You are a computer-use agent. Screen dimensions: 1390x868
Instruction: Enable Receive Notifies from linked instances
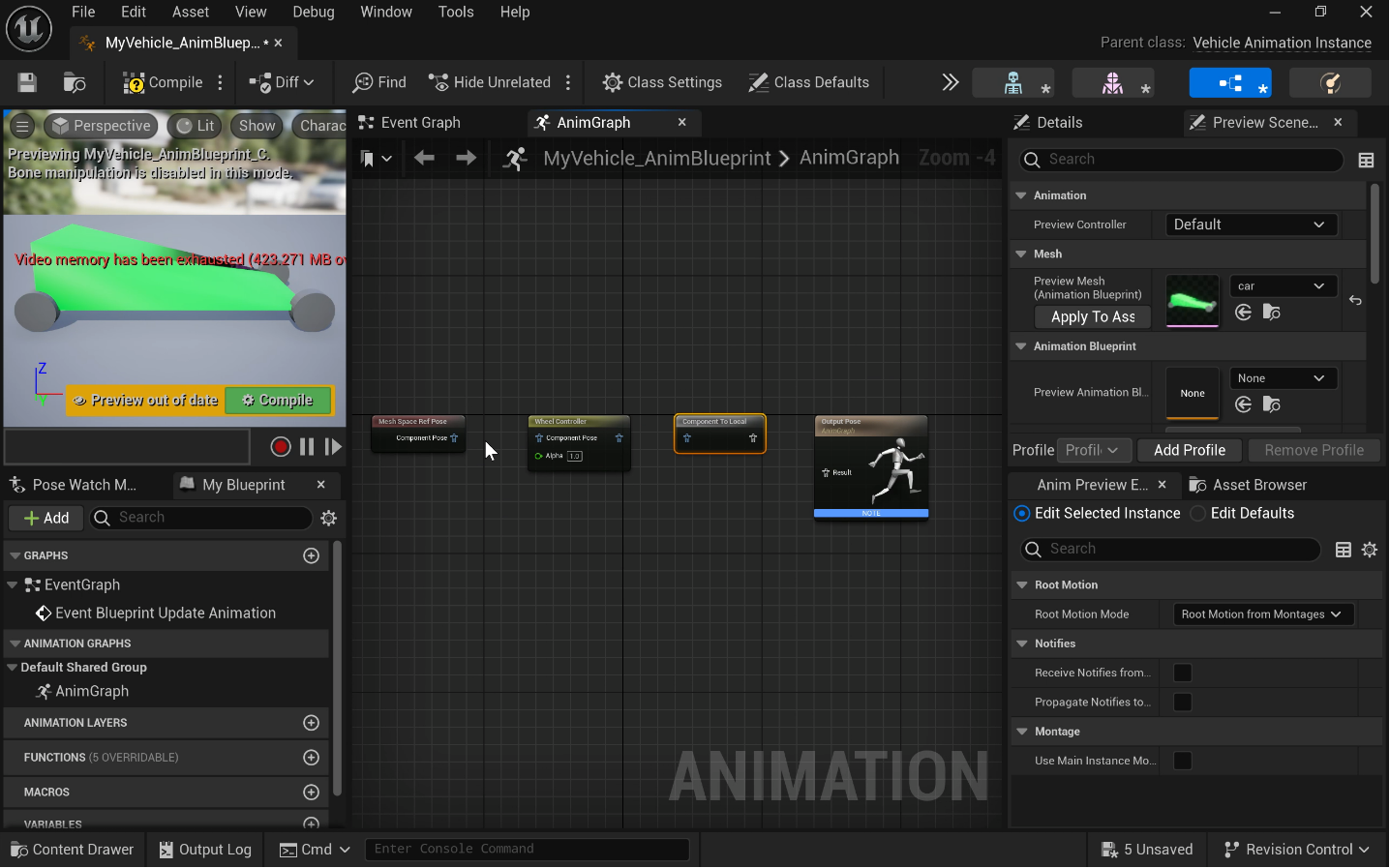pos(1183,673)
